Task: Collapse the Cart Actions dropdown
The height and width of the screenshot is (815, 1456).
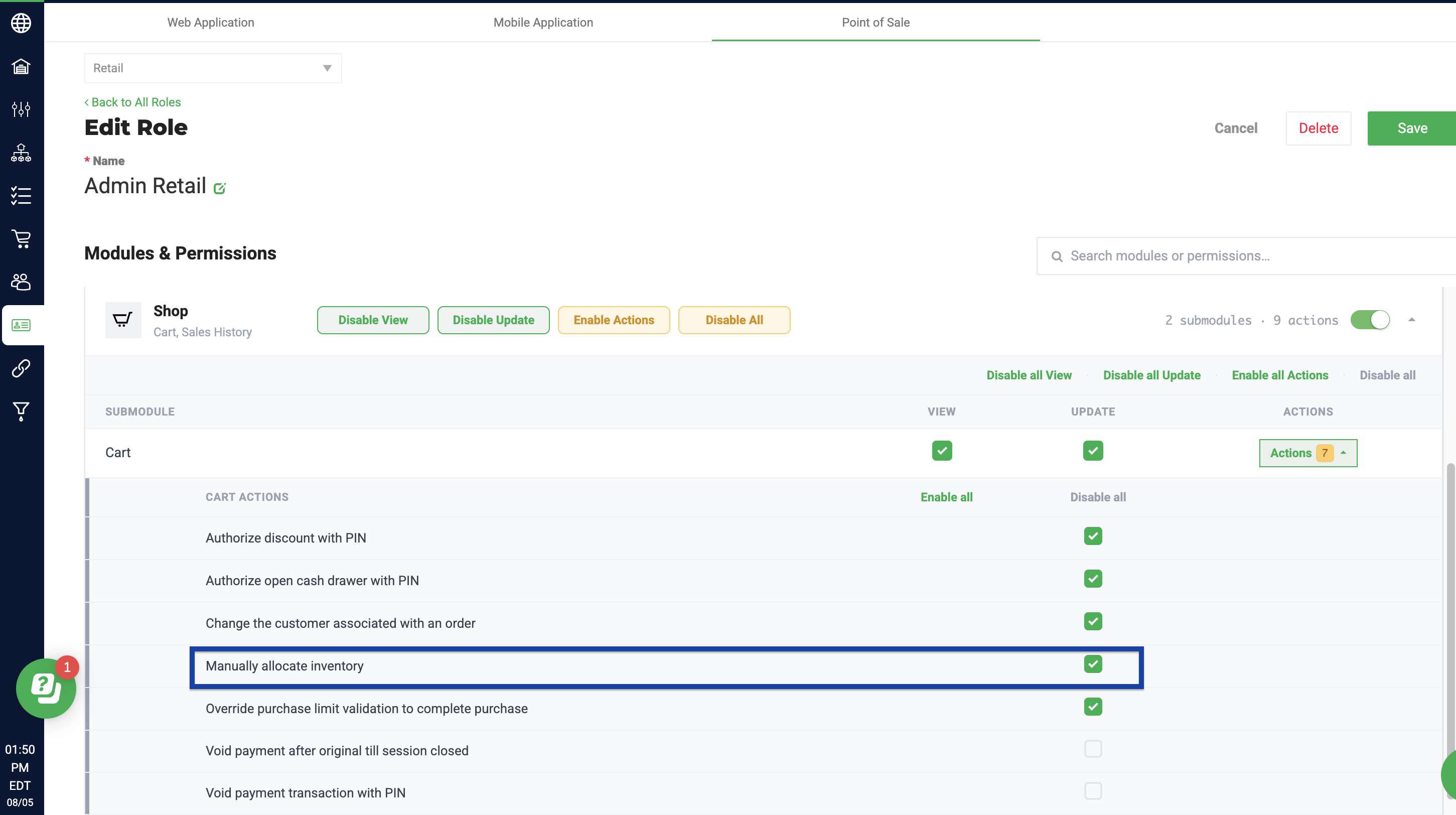Action: (x=1308, y=453)
